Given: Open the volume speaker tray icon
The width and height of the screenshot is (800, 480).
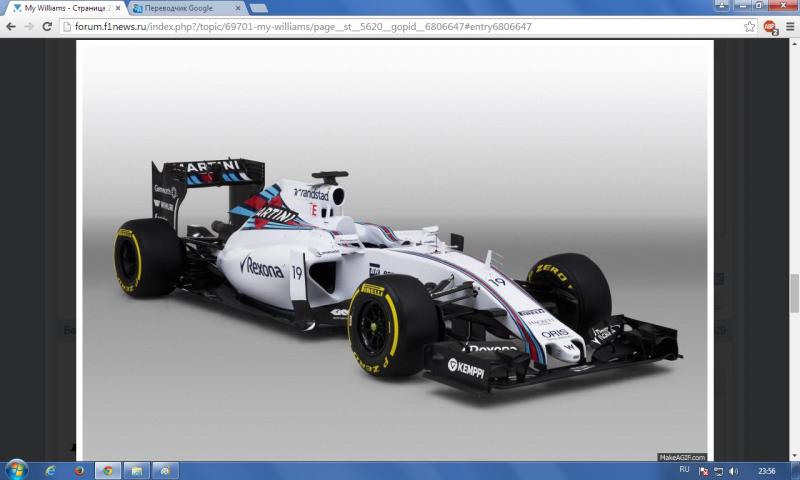Looking at the screenshot, I should coord(734,471).
